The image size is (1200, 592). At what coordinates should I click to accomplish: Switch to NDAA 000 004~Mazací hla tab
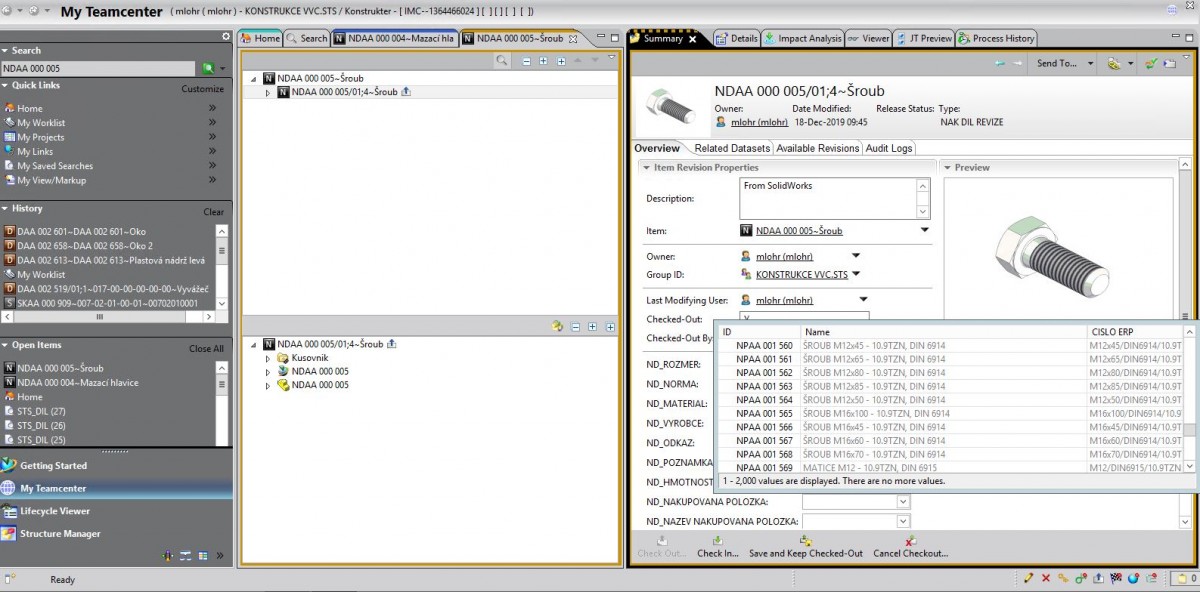395,38
